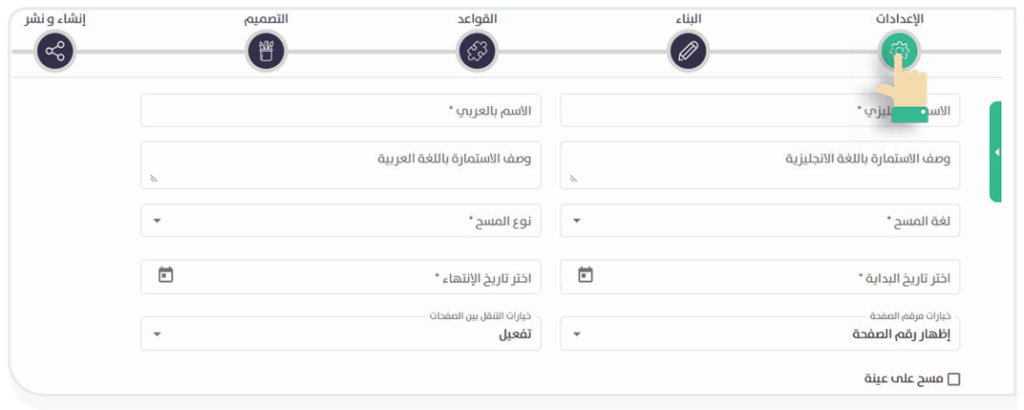Open page navigation options dropdown
The height and width of the screenshot is (410, 1024).
pos(340,334)
